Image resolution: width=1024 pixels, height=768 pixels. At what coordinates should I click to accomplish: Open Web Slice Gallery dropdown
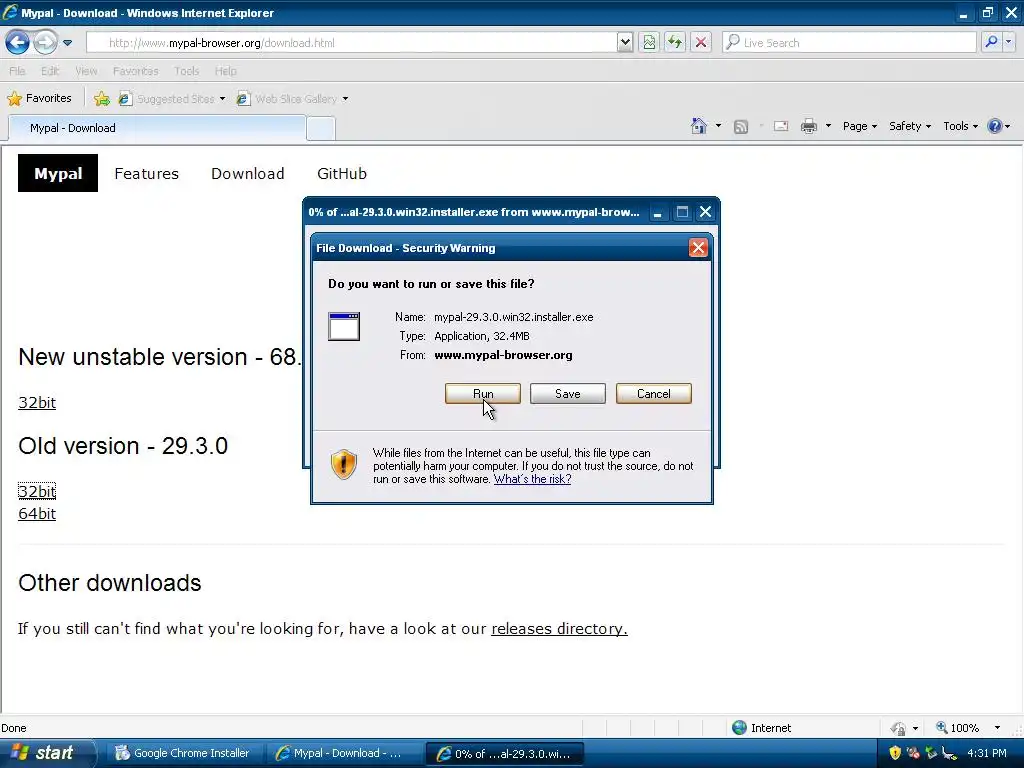(x=292, y=99)
